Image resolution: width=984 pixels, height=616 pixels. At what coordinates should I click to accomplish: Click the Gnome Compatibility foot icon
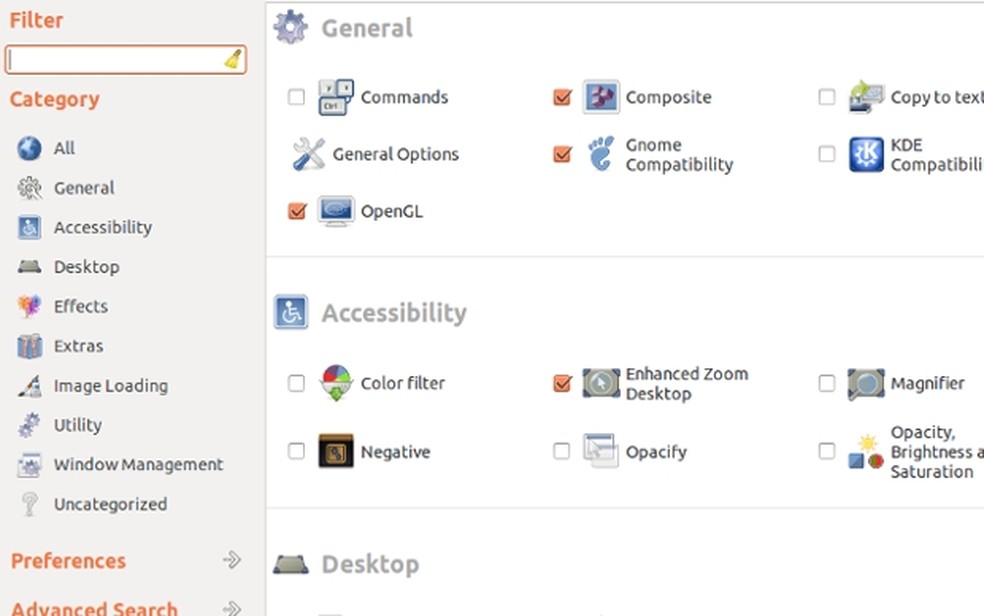(601, 154)
